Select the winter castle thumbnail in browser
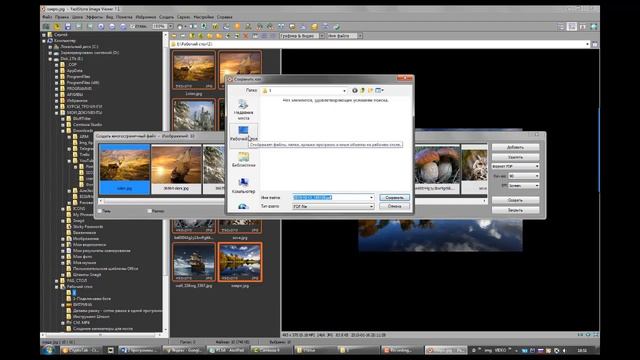Image resolution: width=640 pixels, height=360 pixels. point(193,115)
